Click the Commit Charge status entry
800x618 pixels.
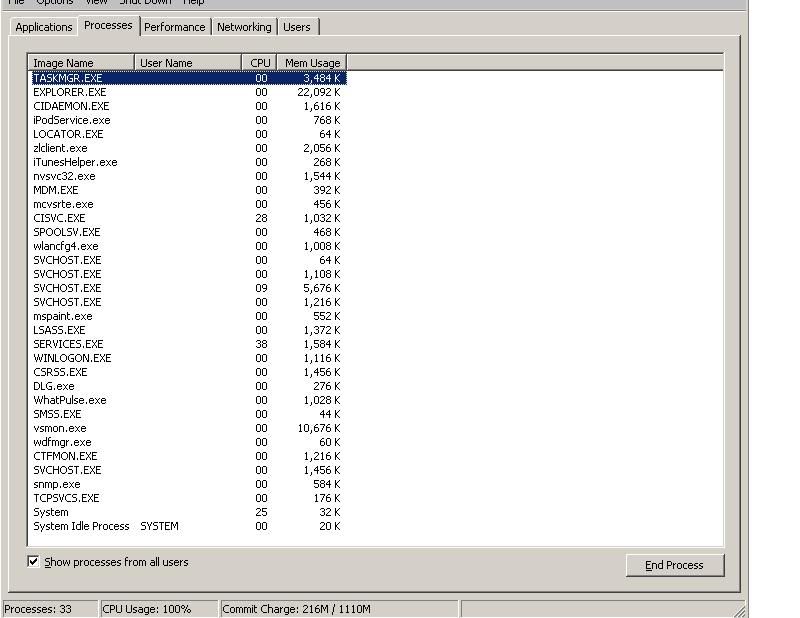(x=339, y=609)
